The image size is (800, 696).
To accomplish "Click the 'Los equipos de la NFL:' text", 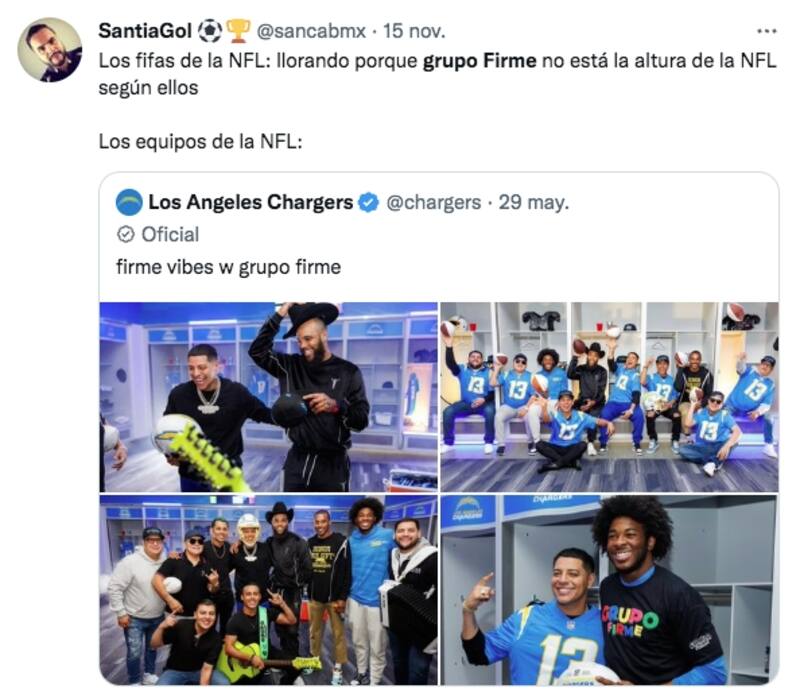I will (x=199, y=141).
